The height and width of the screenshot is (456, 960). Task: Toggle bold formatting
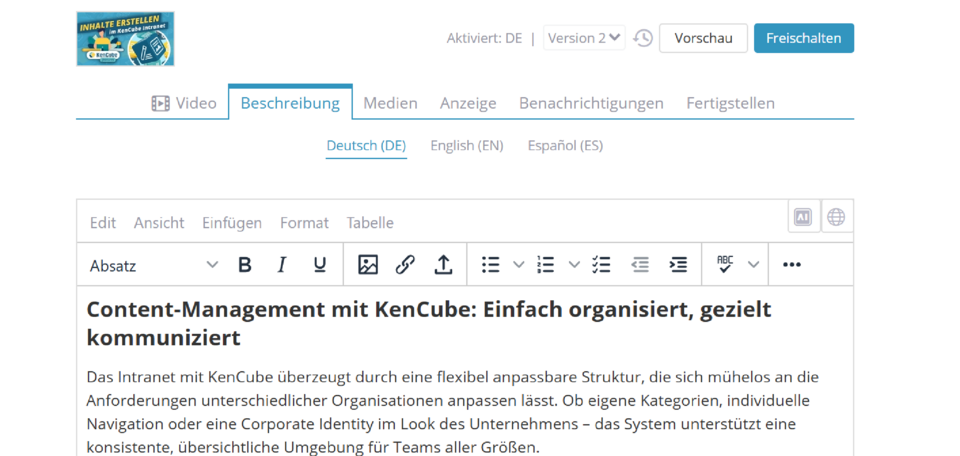coord(245,264)
